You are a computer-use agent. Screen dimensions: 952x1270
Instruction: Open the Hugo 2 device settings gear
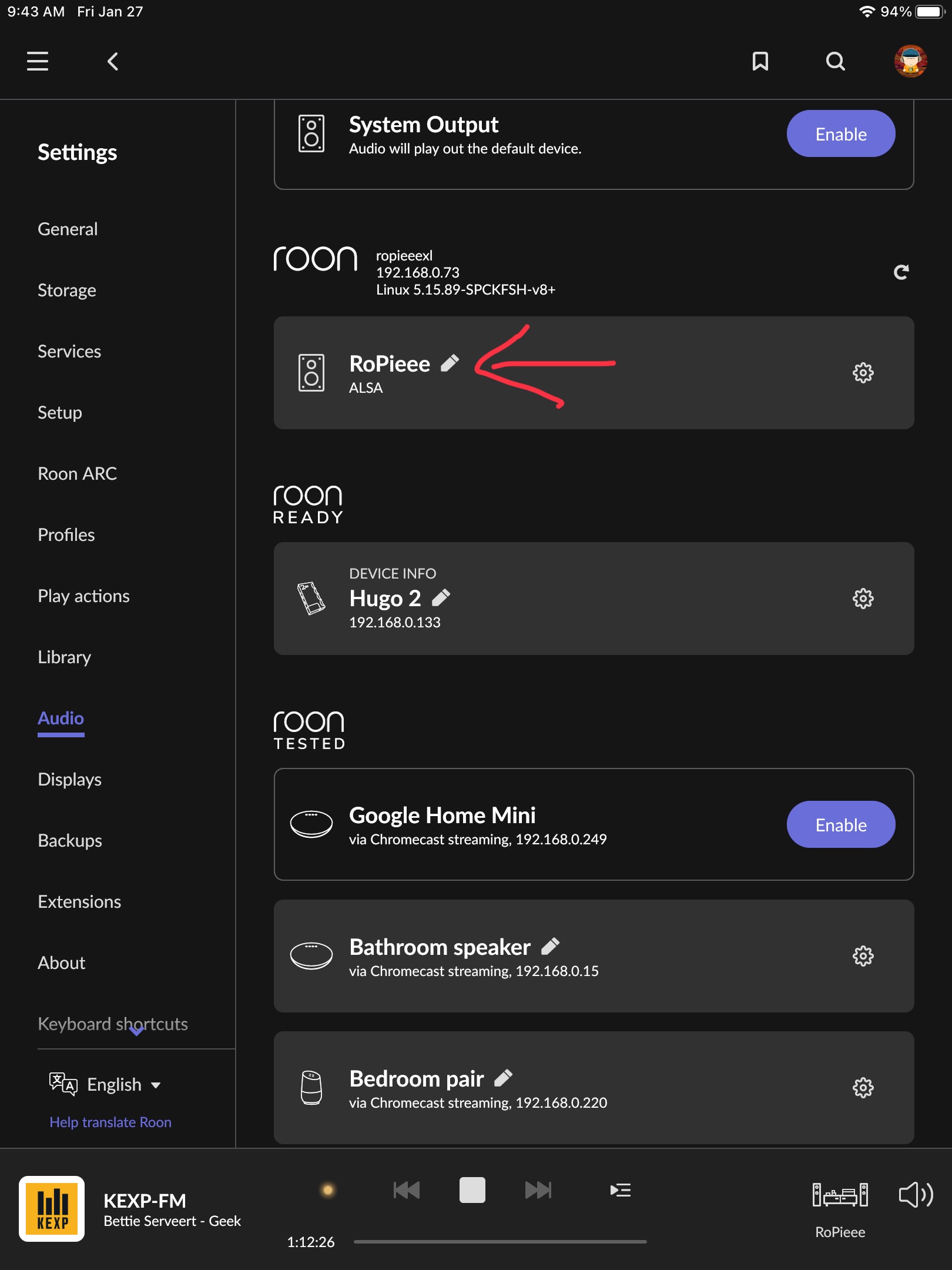(863, 598)
